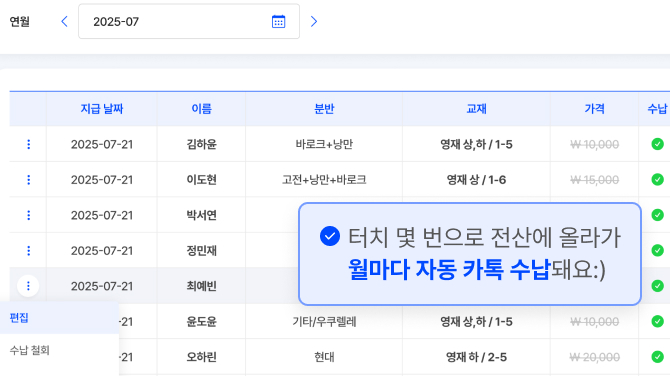Image resolution: width=670 pixels, height=376 pixels.
Task: Click the textbook cell 영재 하 / 2-5
Action: click(x=476, y=357)
